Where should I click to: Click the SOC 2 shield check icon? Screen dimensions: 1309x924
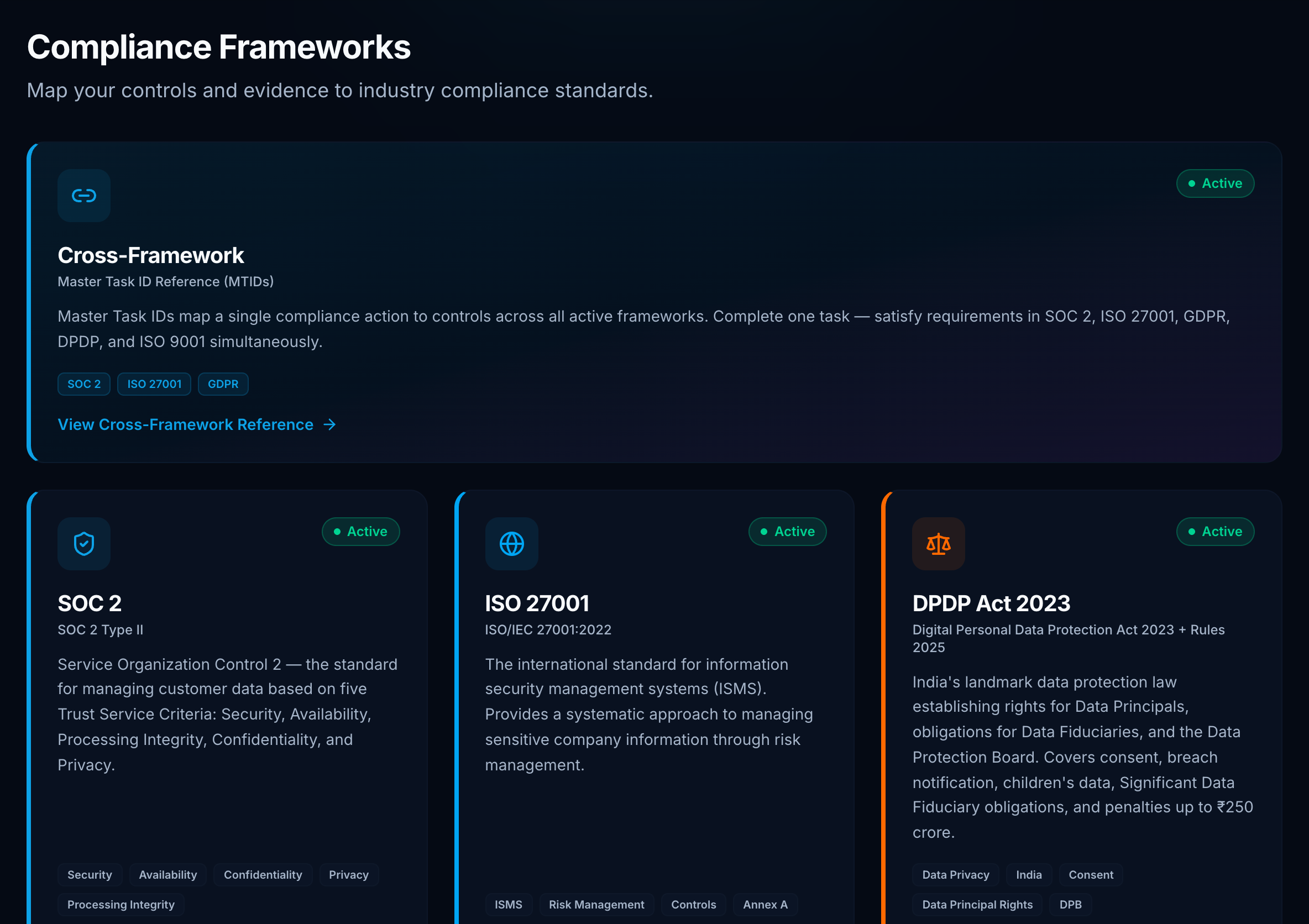pos(84,543)
